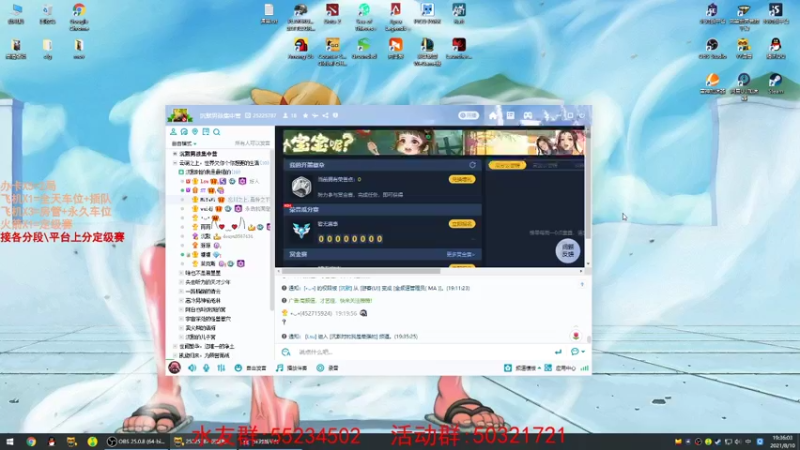The width and height of the screenshot is (800, 450).
Task: Click the second round icon above channel tree
Action: click(184, 132)
